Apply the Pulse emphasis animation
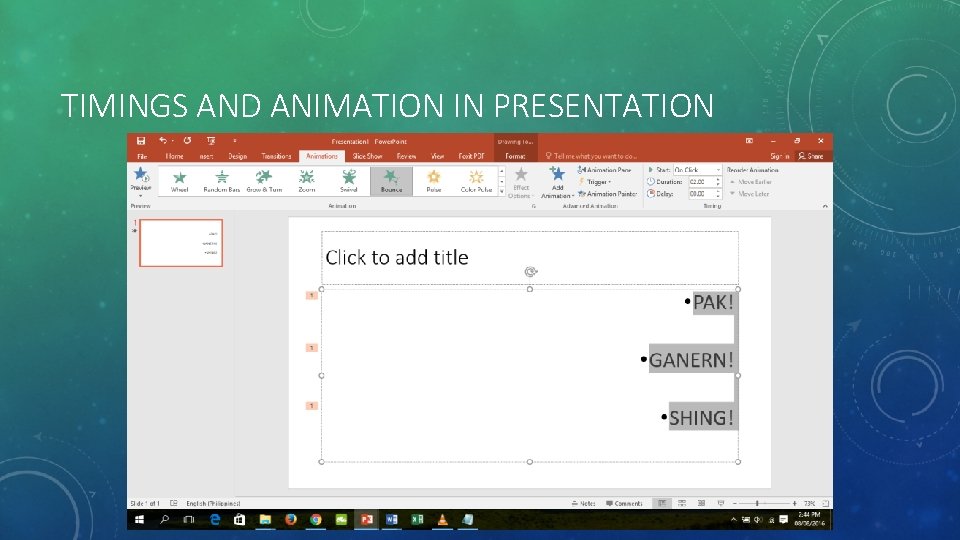This screenshot has width=960, height=540. pyautogui.click(x=433, y=181)
